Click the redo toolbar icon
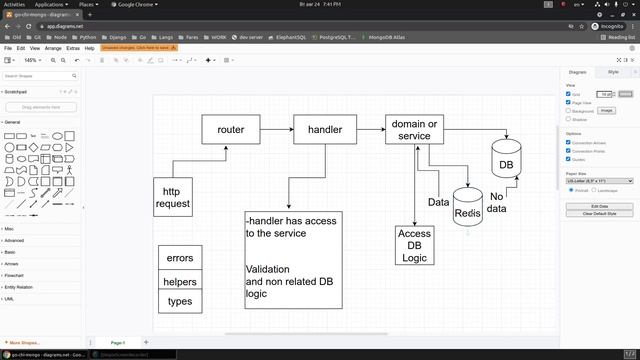This screenshot has height=360, width=640. (88, 60)
